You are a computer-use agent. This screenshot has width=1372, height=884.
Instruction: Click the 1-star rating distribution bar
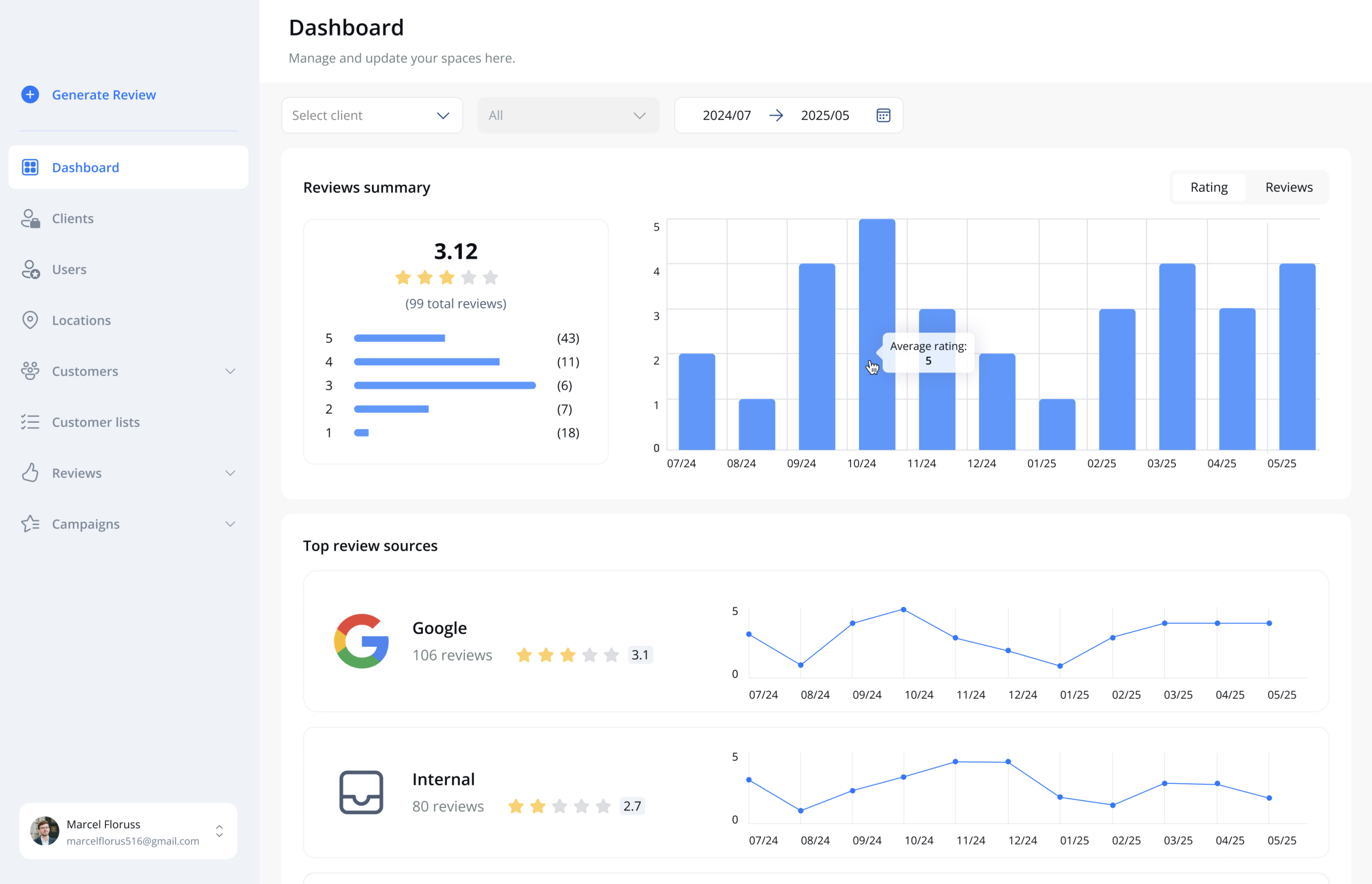[361, 432]
